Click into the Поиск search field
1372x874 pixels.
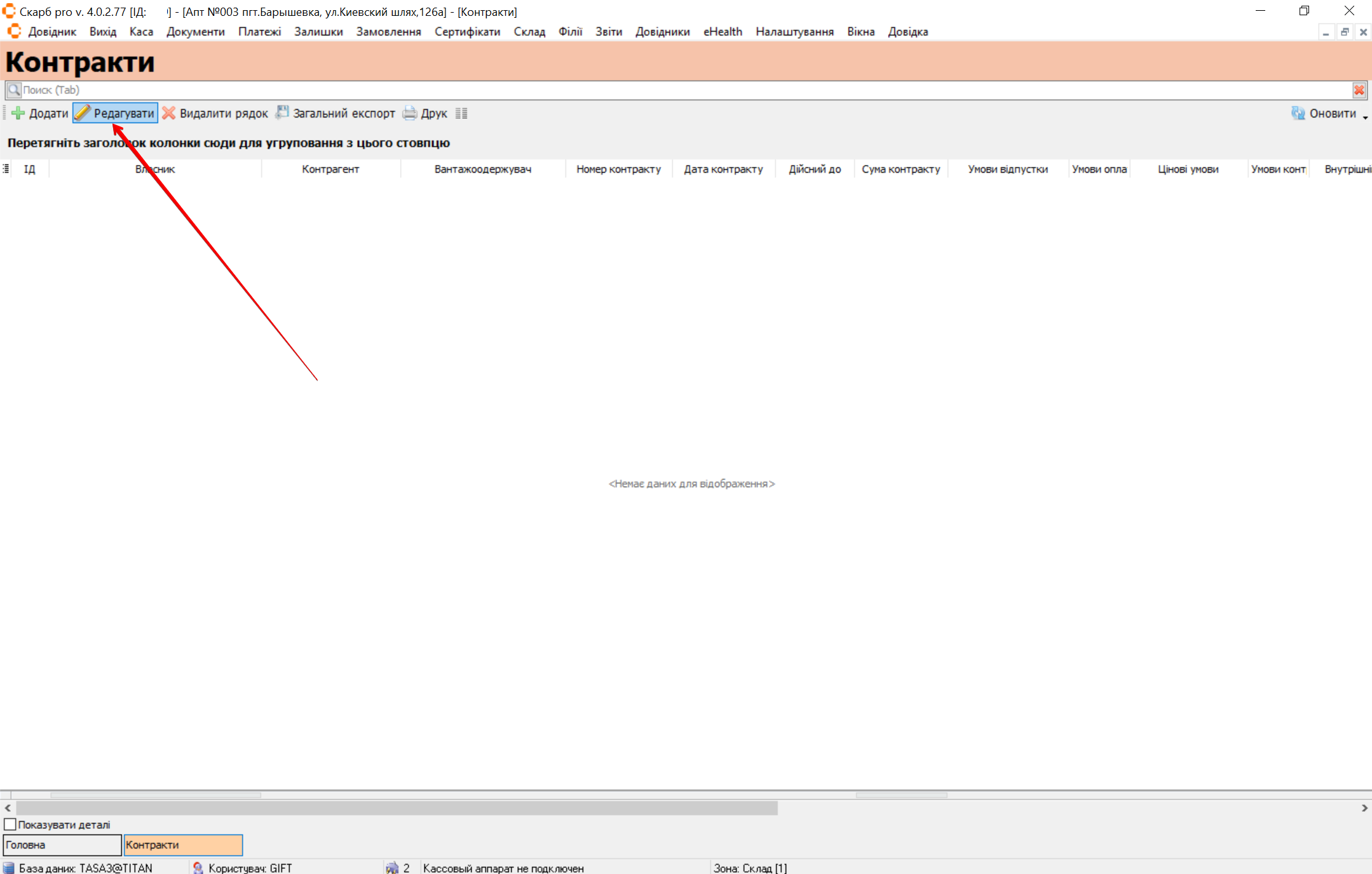click(x=635, y=90)
